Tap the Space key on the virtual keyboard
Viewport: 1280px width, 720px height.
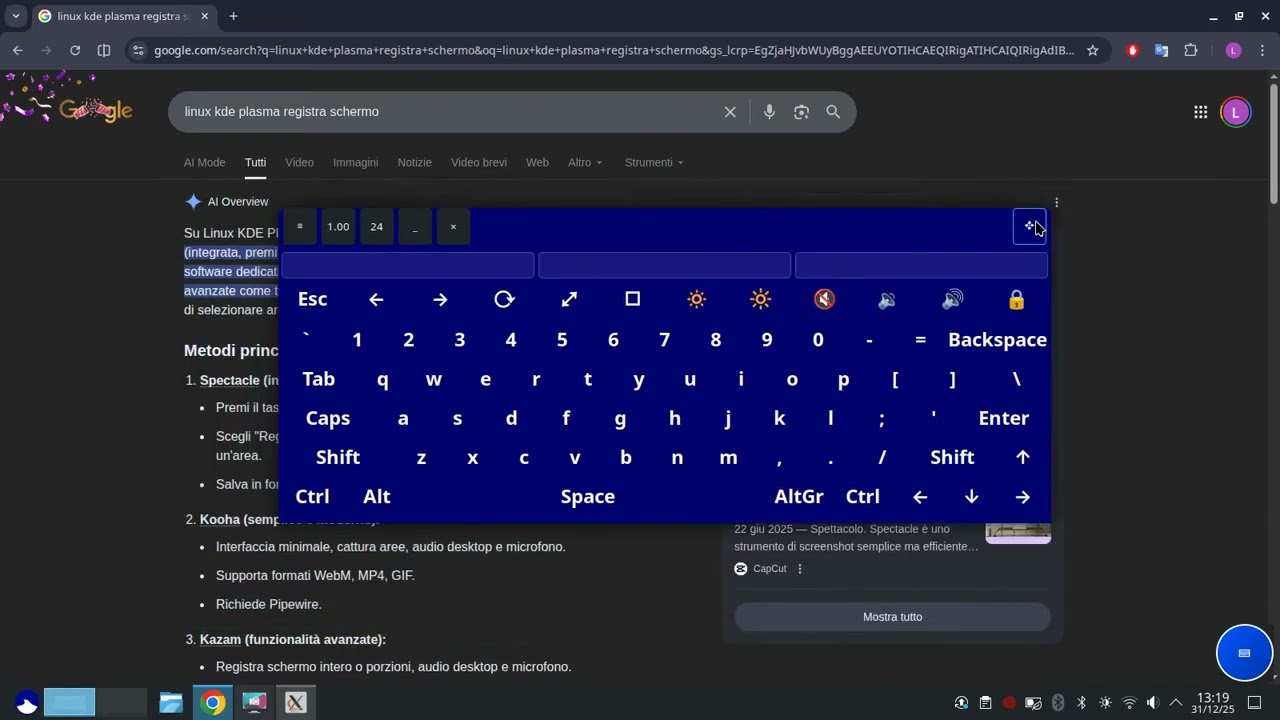(x=587, y=496)
